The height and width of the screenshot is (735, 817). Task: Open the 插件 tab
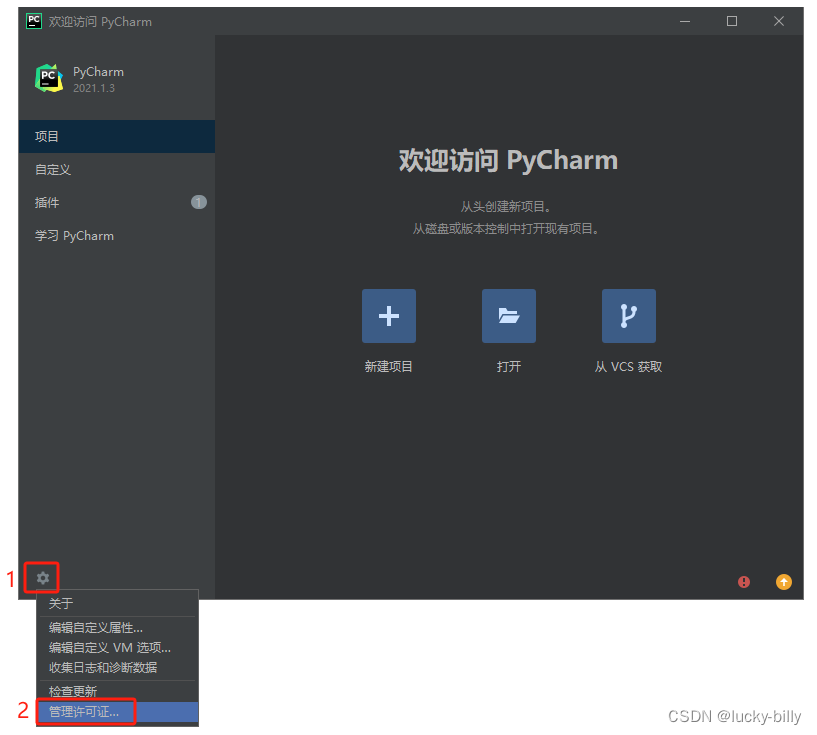tap(117, 203)
